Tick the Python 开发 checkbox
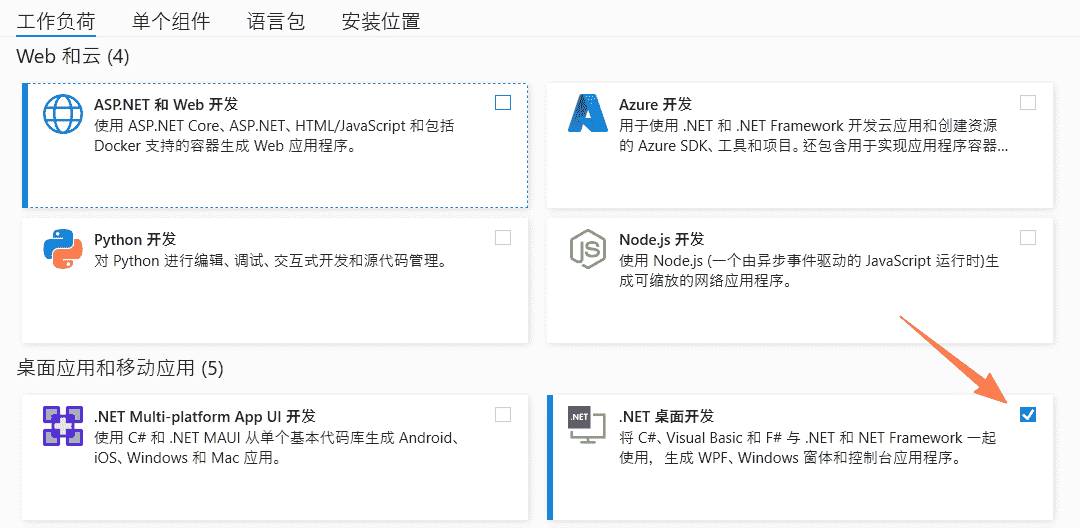Image resolution: width=1080 pixels, height=528 pixels. (503, 237)
